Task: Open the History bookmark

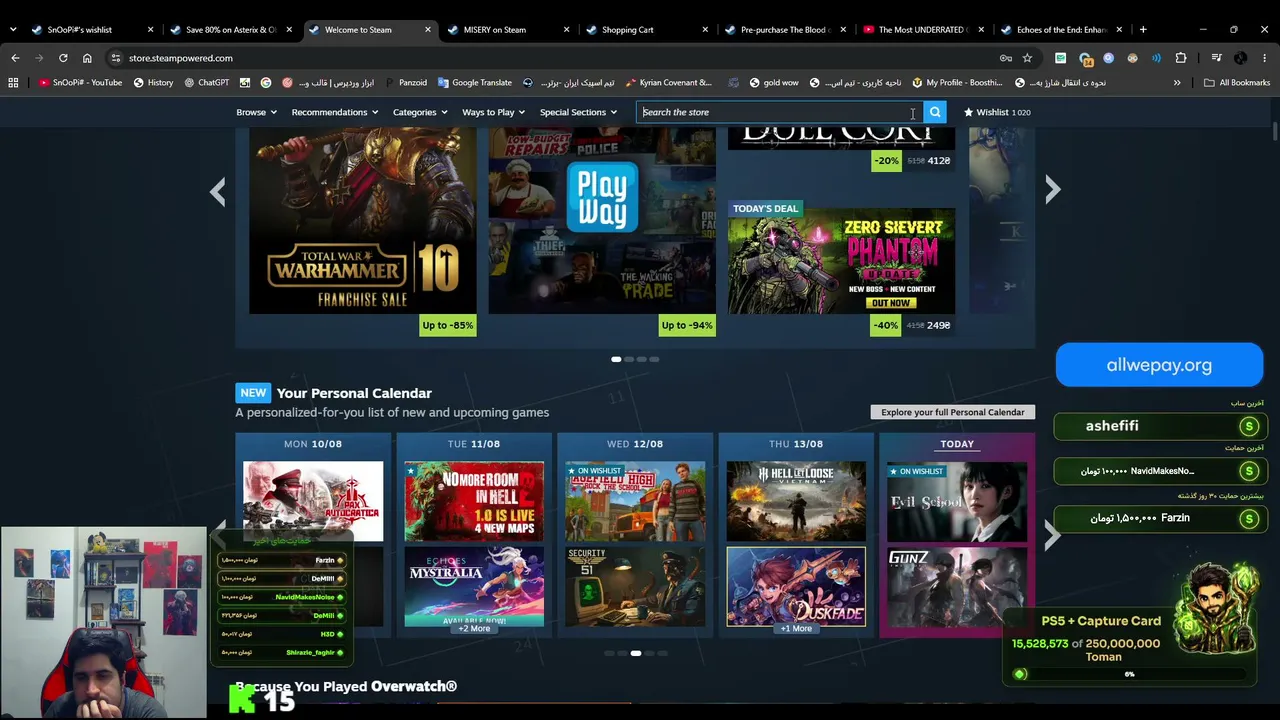Action: 153,83
